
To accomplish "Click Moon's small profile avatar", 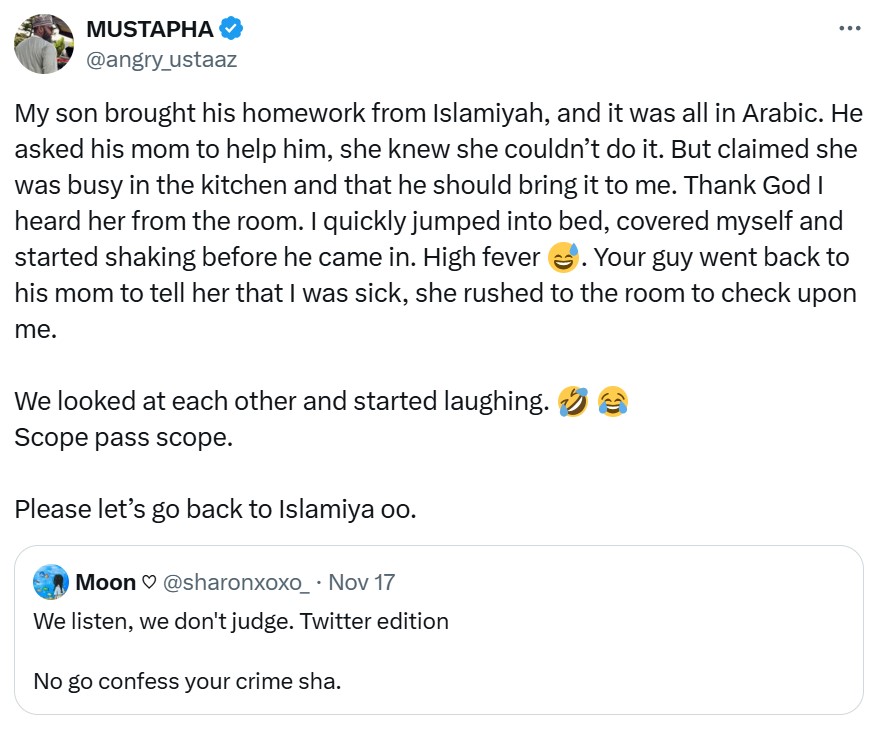I will (x=50, y=582).
